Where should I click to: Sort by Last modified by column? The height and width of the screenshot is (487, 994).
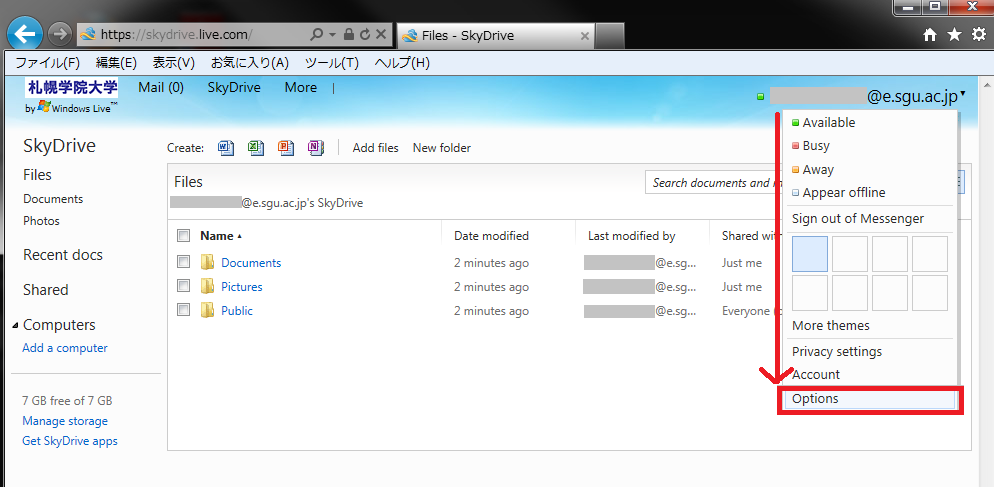pos(631,236)
